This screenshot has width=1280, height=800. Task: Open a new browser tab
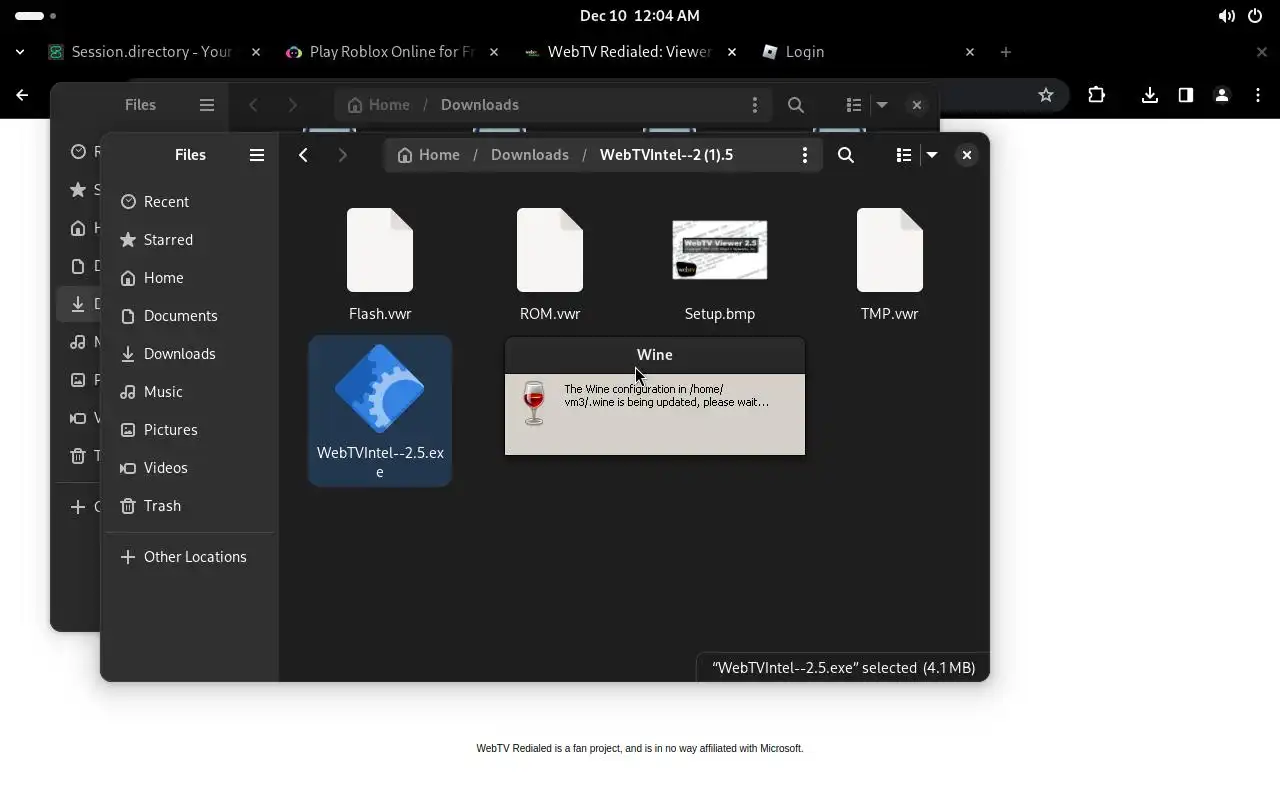click(x=1006, y=52)
